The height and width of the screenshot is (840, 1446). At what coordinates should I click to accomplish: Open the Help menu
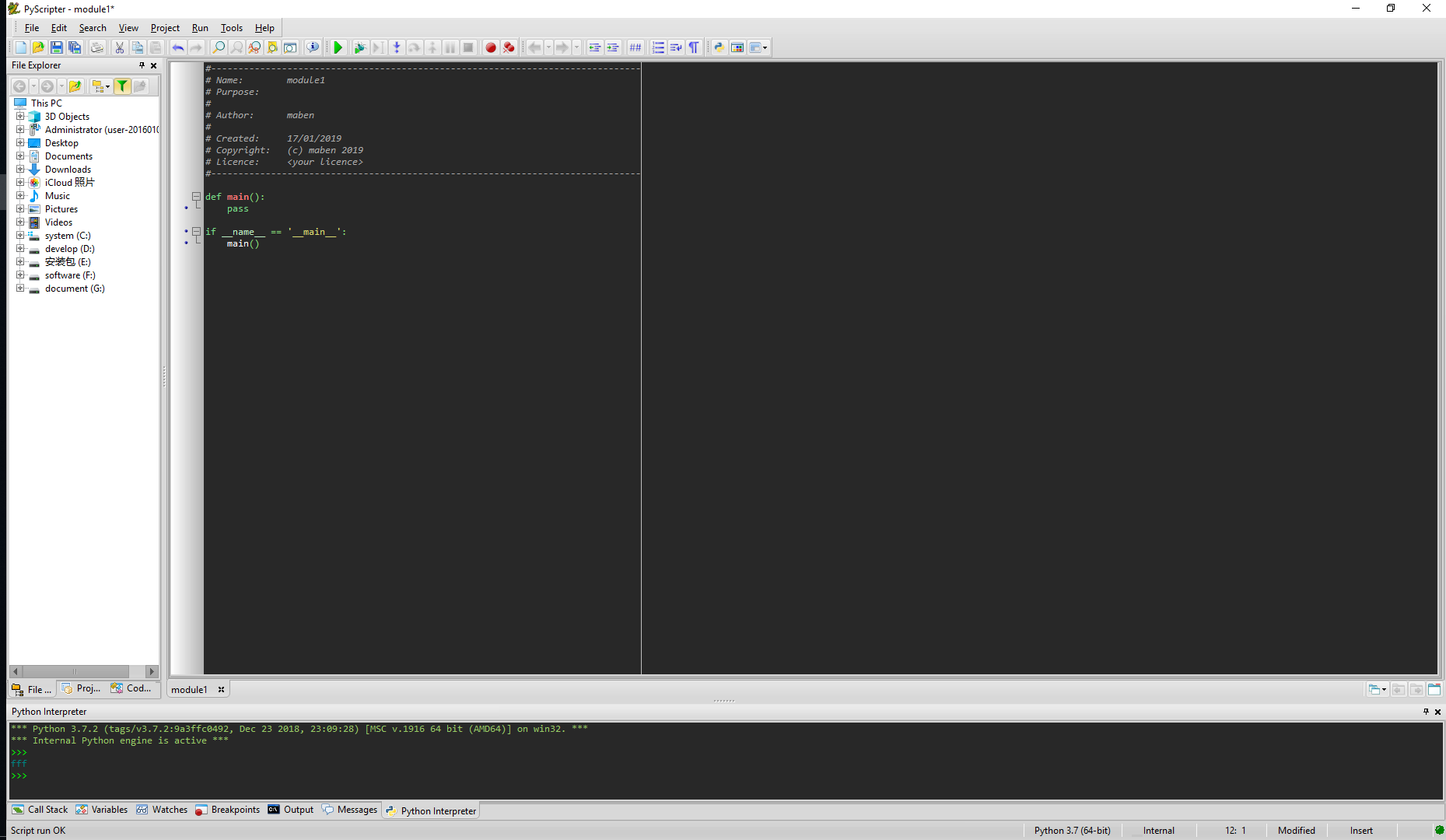click(x=264, y=28)
